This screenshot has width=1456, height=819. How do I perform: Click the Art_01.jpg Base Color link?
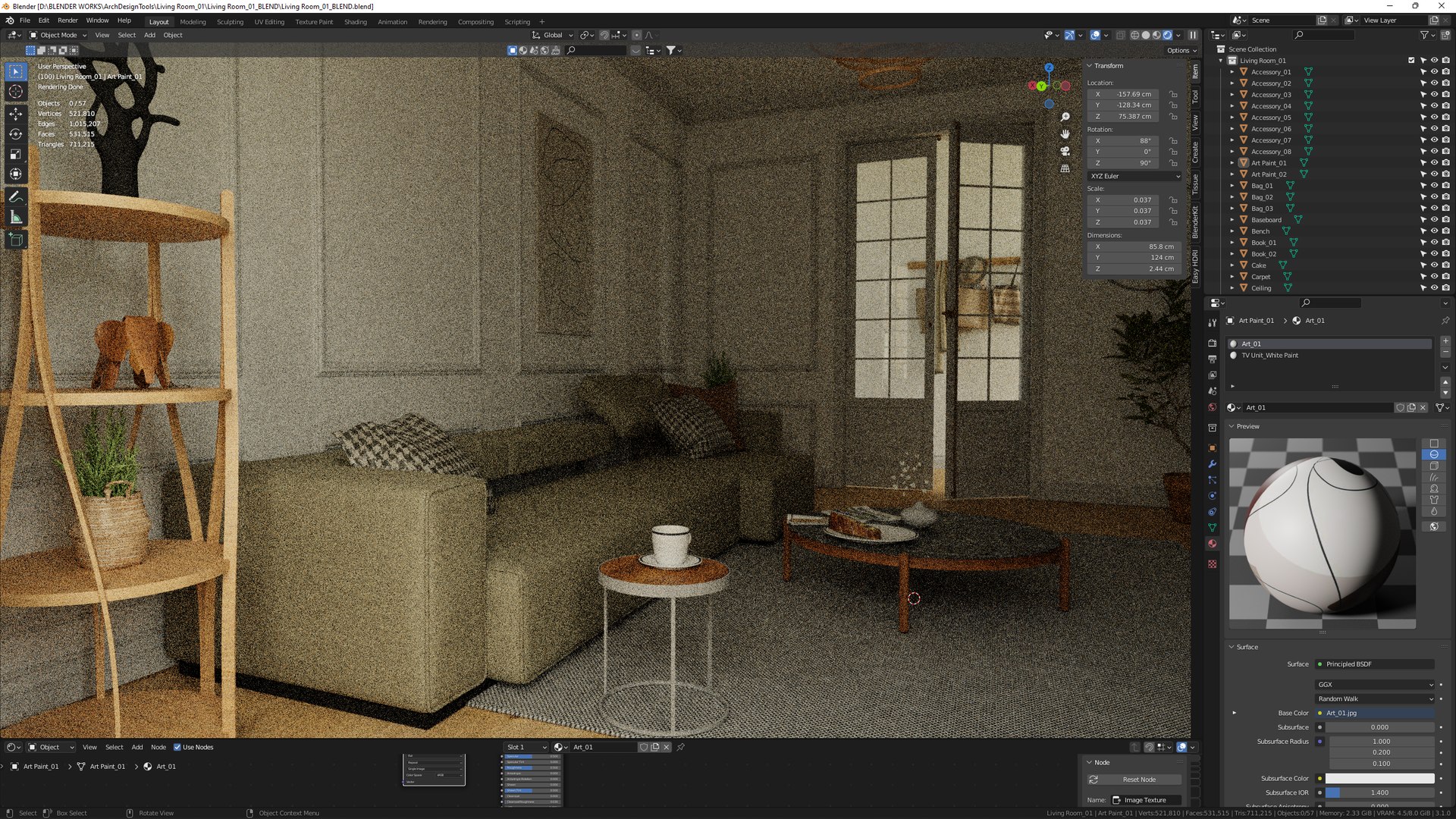(x=1375, y=713)
